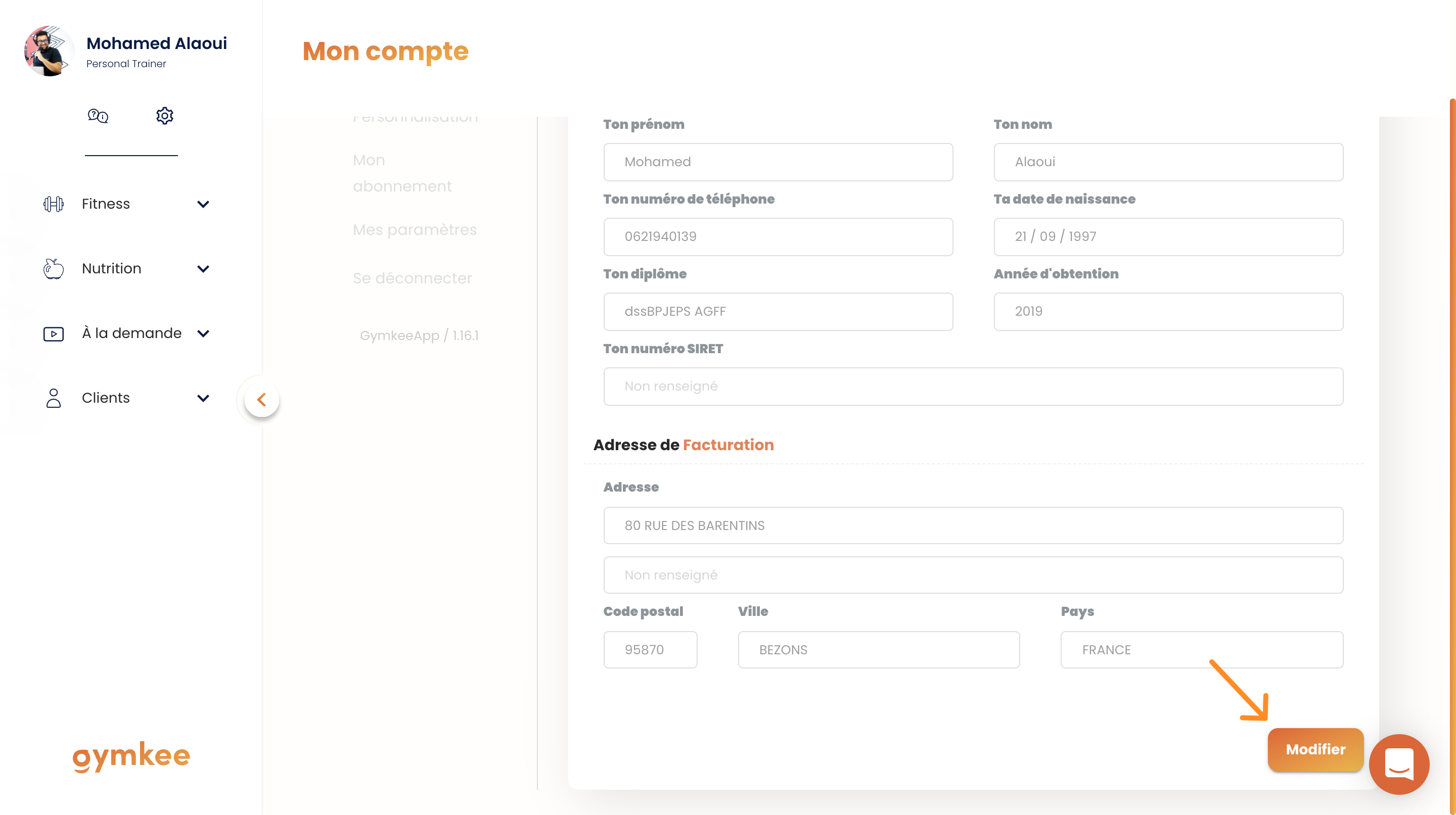Click the Clients person icon

pos(54,398)
